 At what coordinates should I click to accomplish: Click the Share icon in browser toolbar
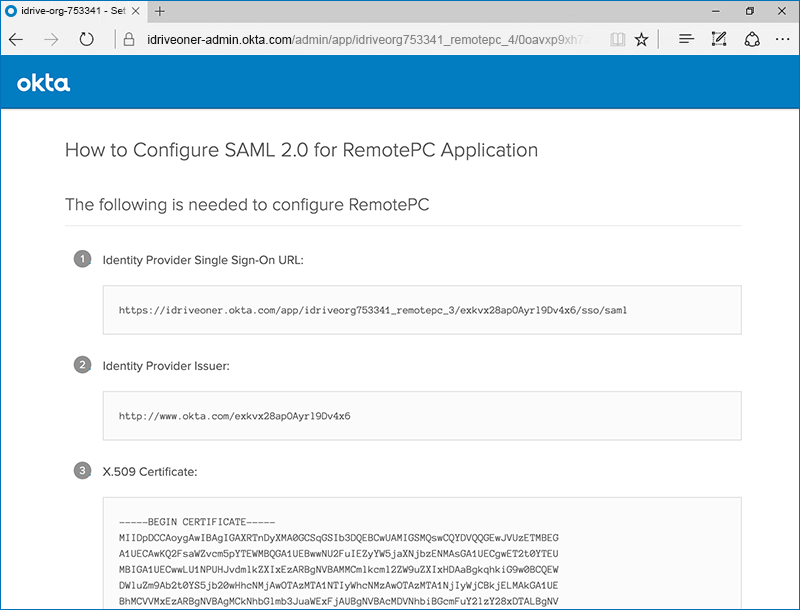(752, 40)
